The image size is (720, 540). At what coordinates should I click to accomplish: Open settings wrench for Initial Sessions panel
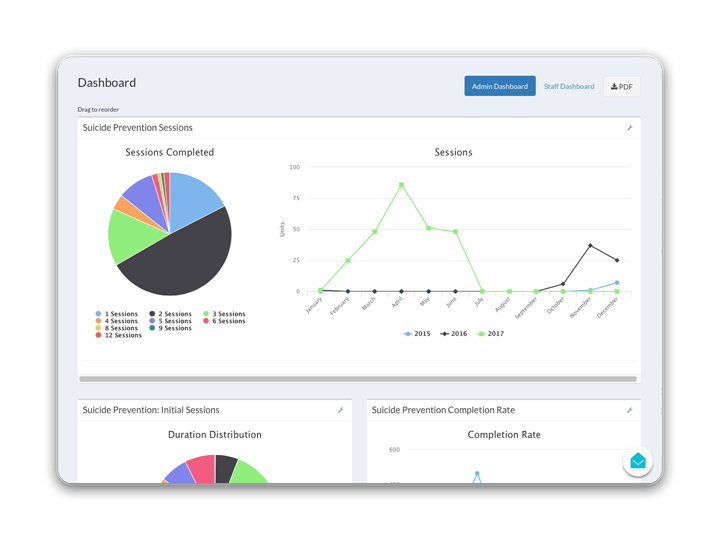click(x=341, y=410)
